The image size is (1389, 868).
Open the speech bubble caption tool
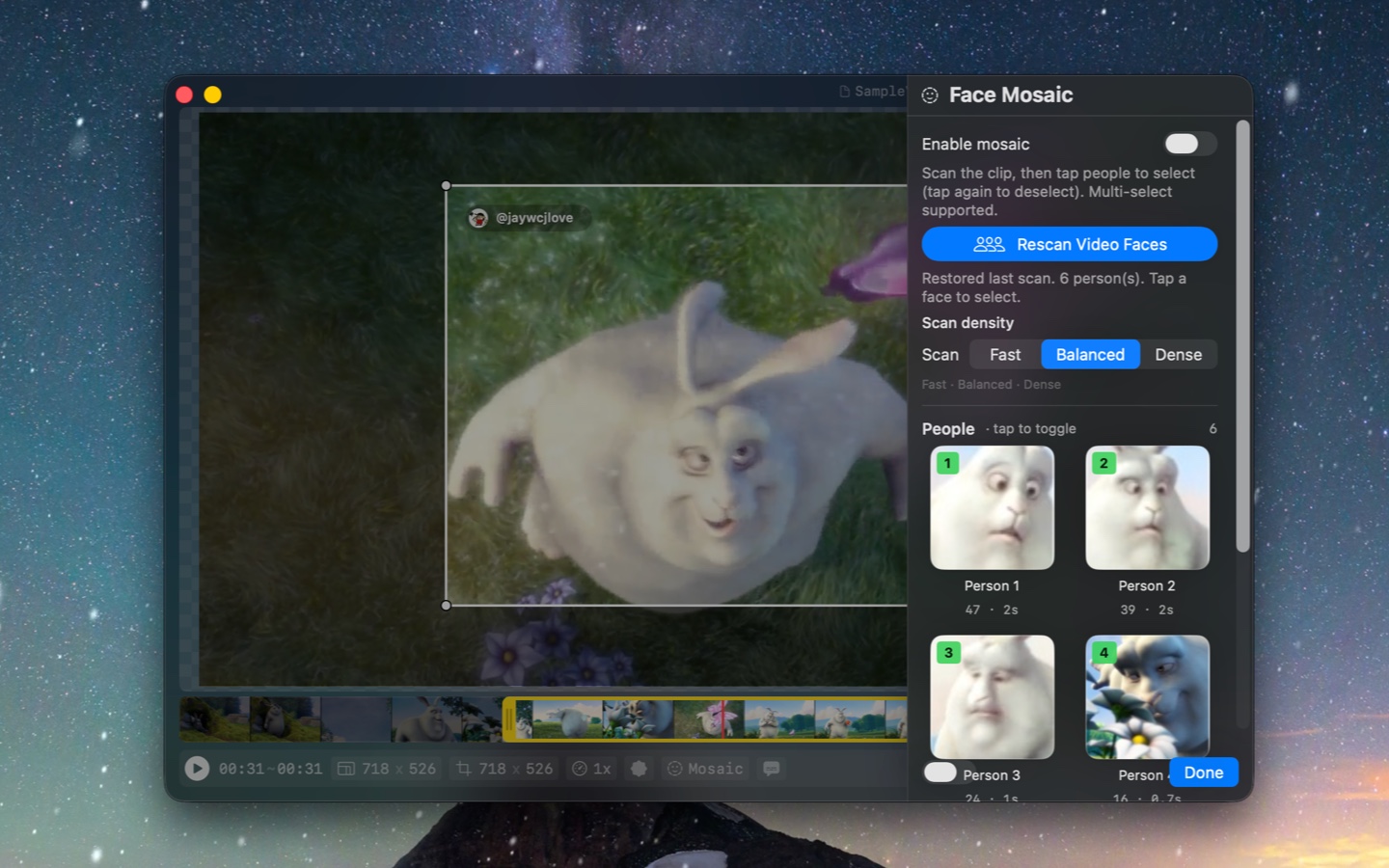772,769
